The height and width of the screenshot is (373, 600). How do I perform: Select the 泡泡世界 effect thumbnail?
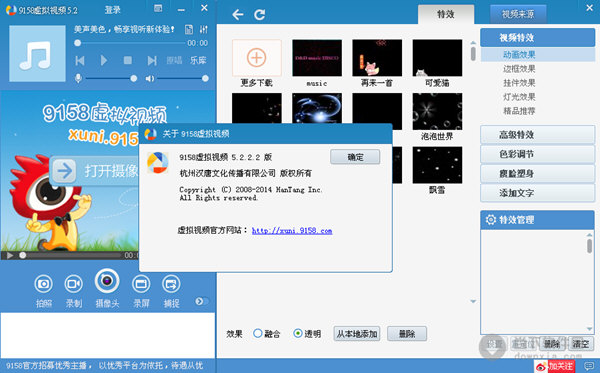[x=437, y=111]
